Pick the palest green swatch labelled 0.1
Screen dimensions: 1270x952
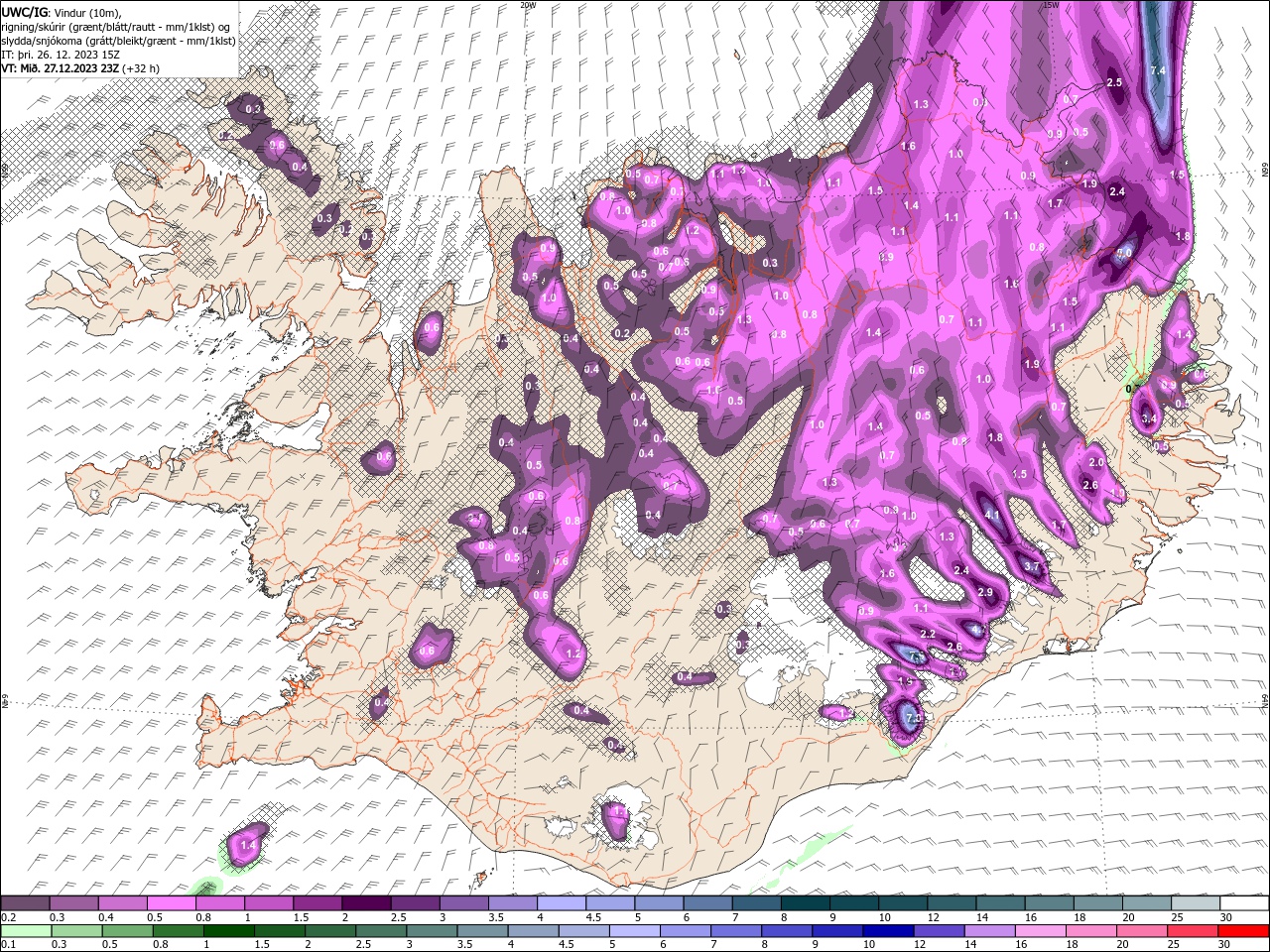26,931
